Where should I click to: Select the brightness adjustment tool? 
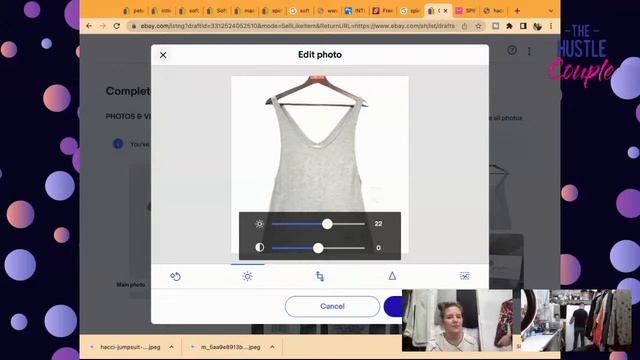tap(247, 276)
